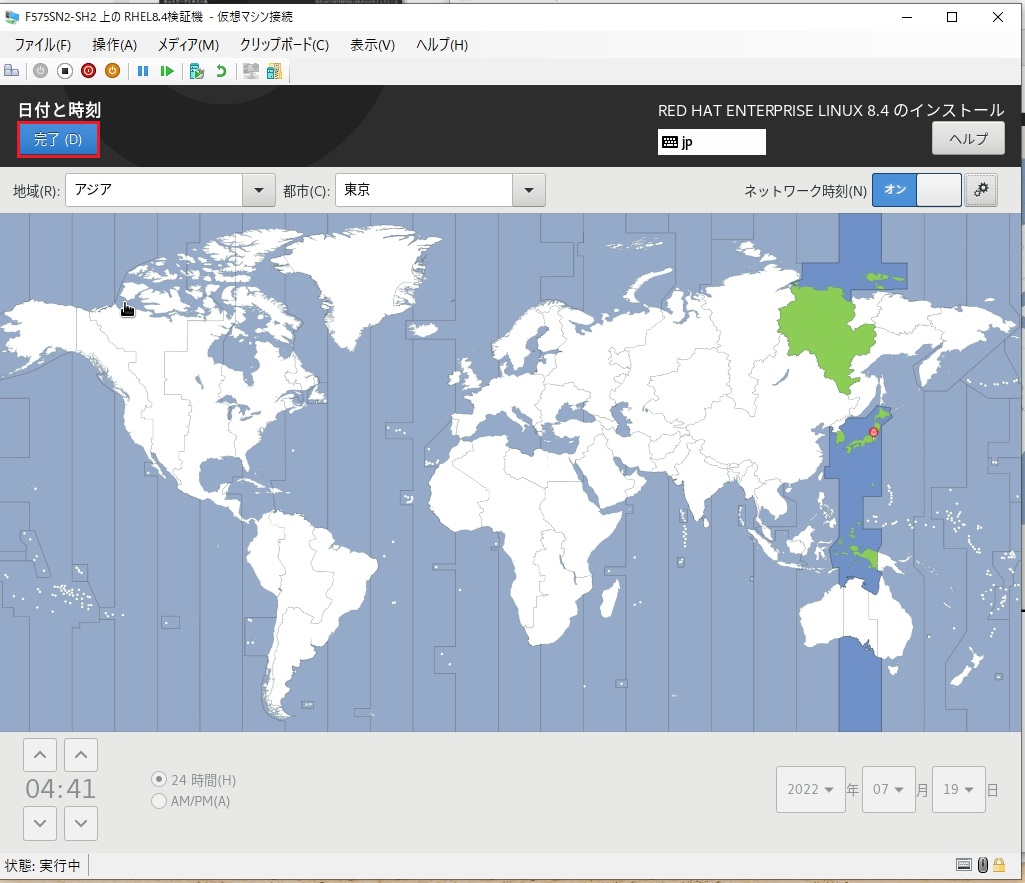
Task: Shut down the VM with the red power icon
Action: coord(88,71)
